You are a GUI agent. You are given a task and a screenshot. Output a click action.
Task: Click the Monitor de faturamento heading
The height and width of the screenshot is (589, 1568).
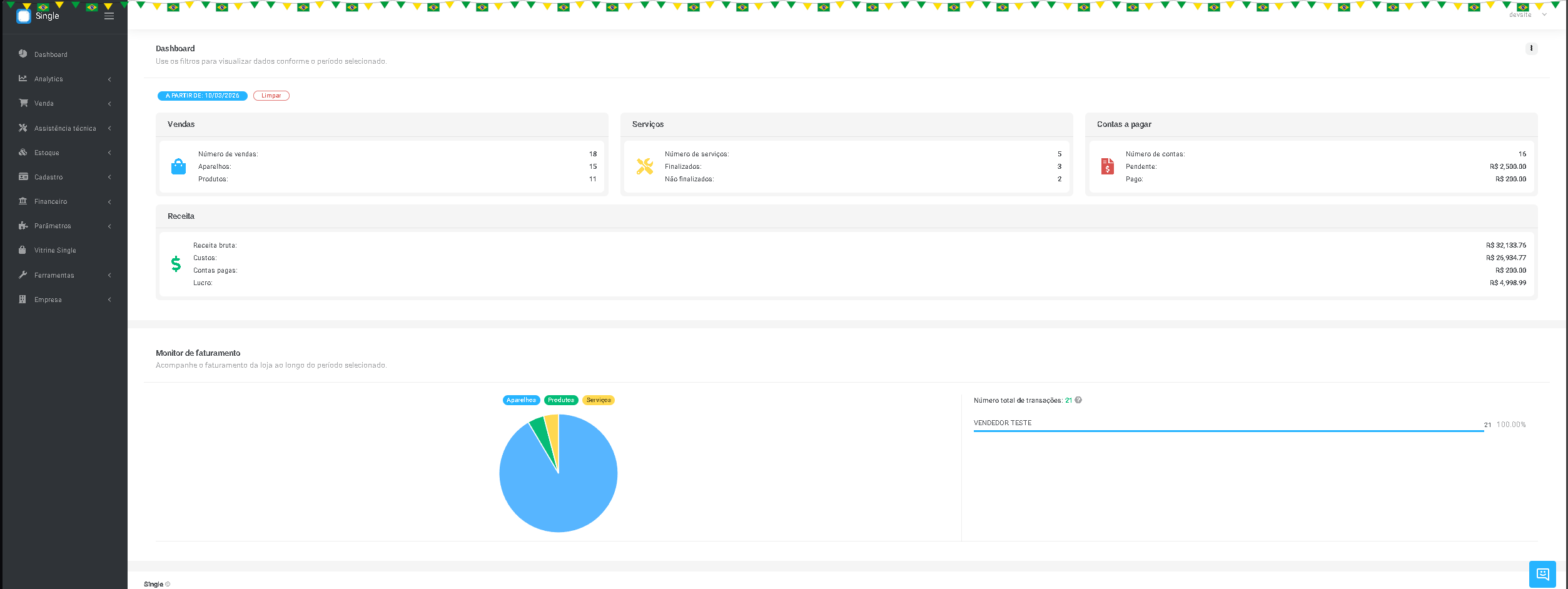pyautogui.click(x=198, y=353)
